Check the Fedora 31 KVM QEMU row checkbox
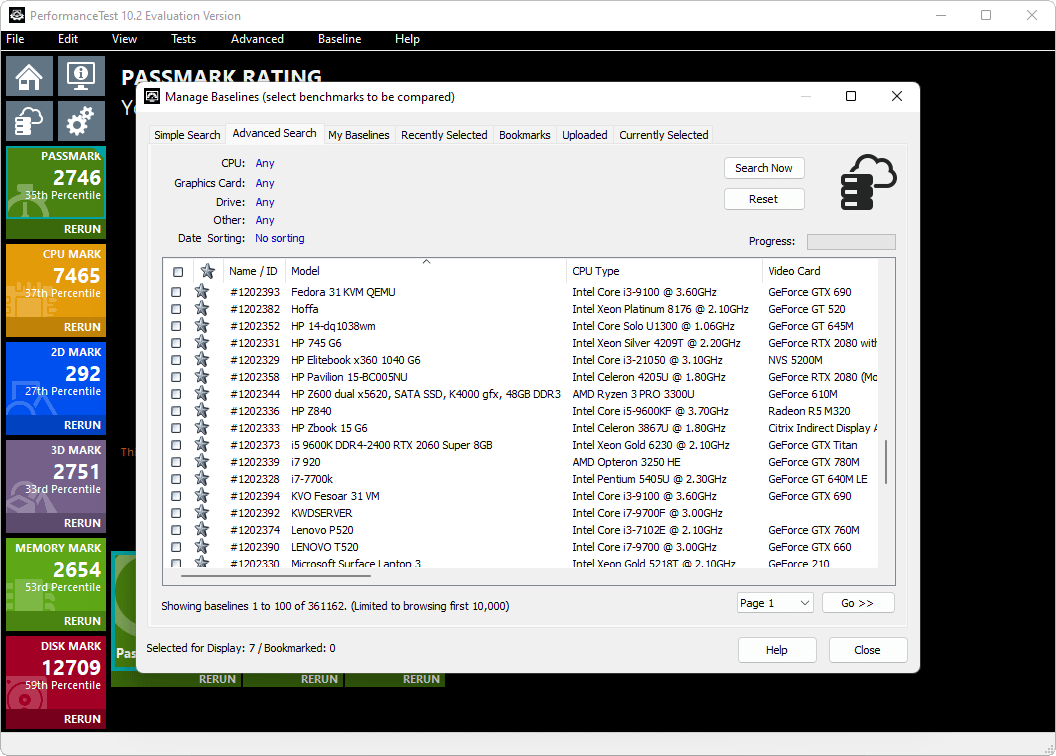1056x756 pixels. (176, 292)
